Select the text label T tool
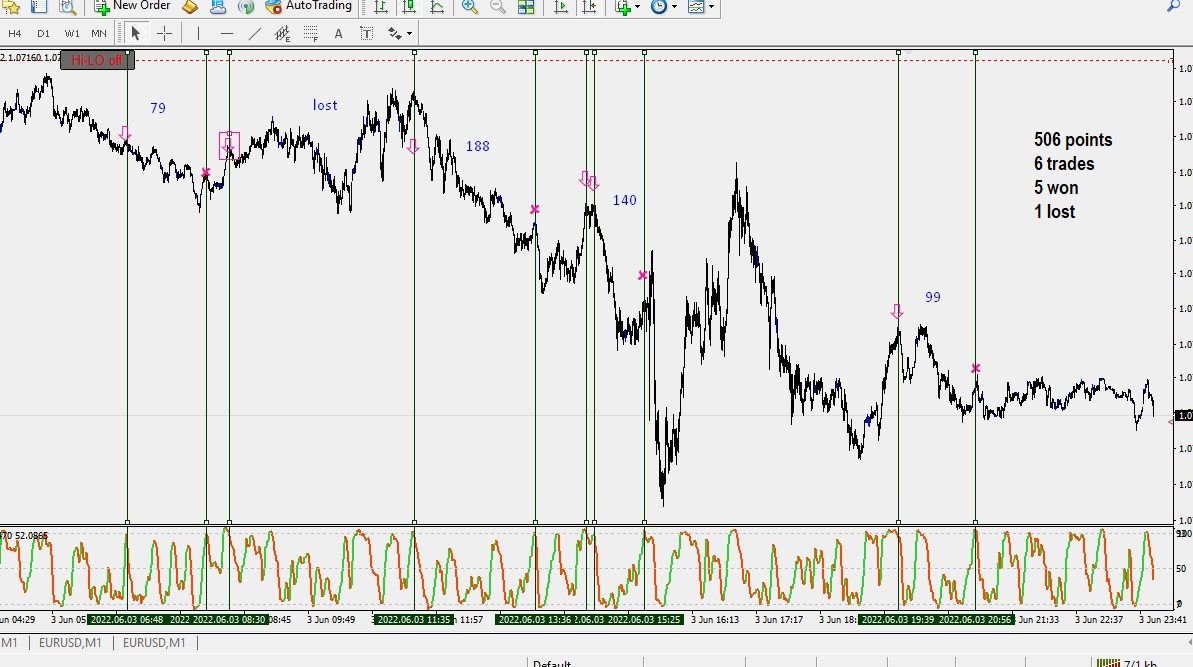The height and width of the screenshot is (667, 1193). [x=367, y=33]
